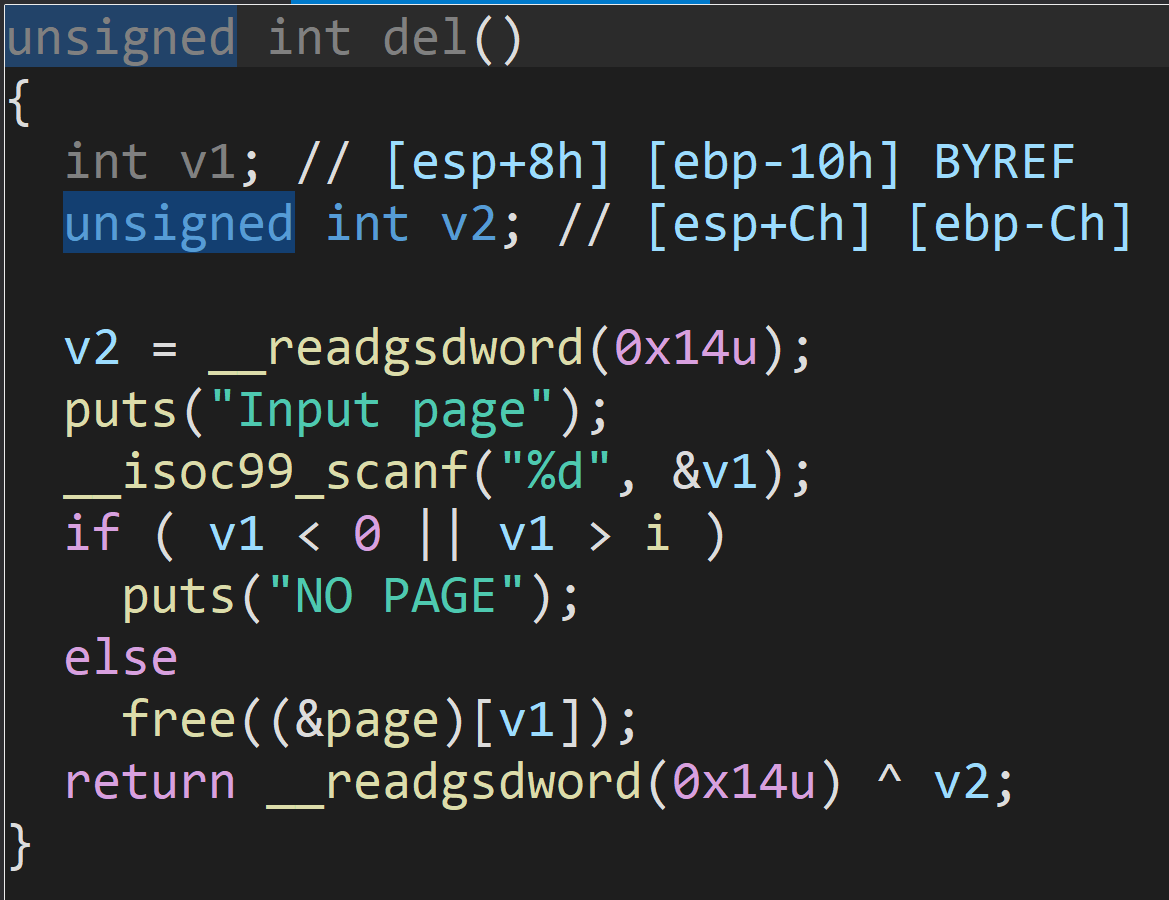
Task: Click the closing brace of del
Action: click(20, 844)
